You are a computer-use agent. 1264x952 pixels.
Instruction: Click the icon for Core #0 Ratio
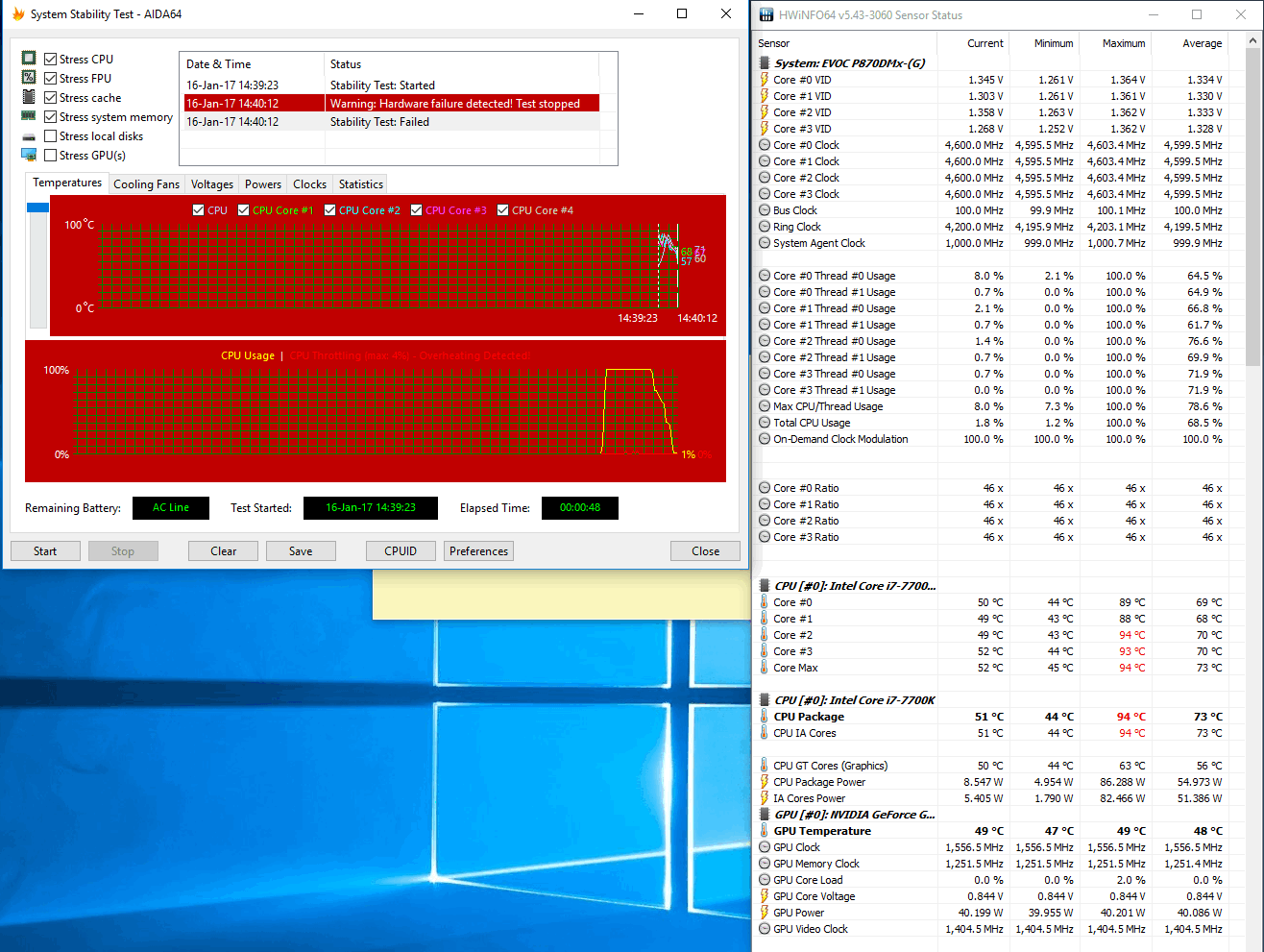(x=765, y=488)
